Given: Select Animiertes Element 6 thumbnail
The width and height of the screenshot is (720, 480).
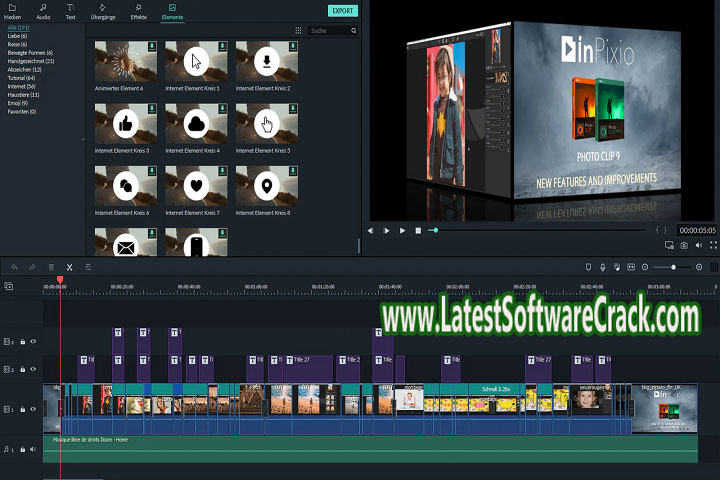Looking at the screenshot, I should tap(126, 61).
